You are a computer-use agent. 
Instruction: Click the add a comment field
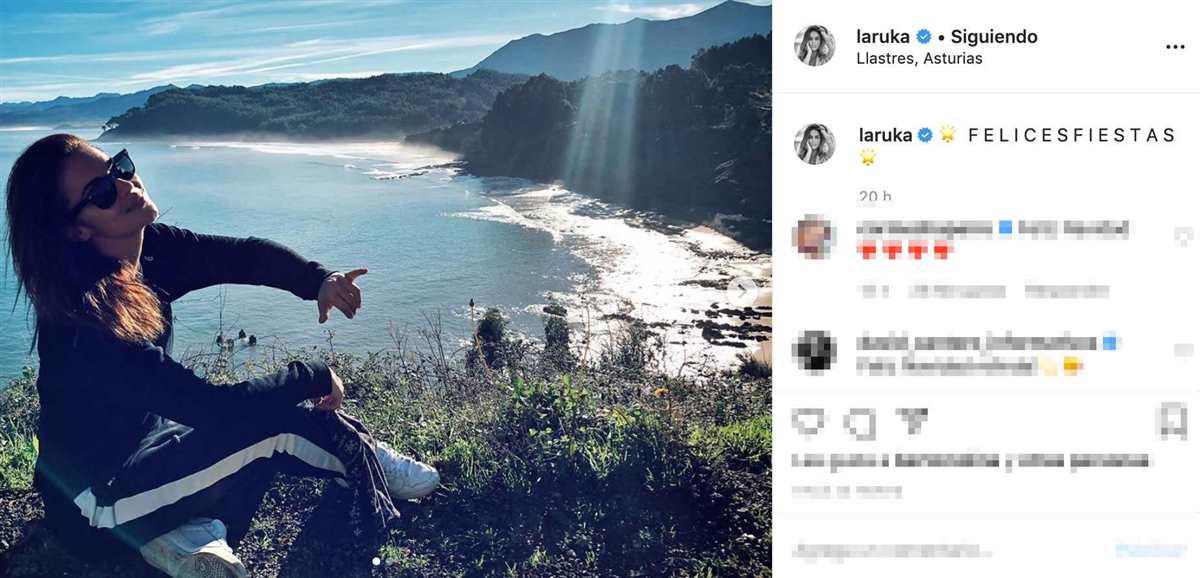click(x=940, y=550)
